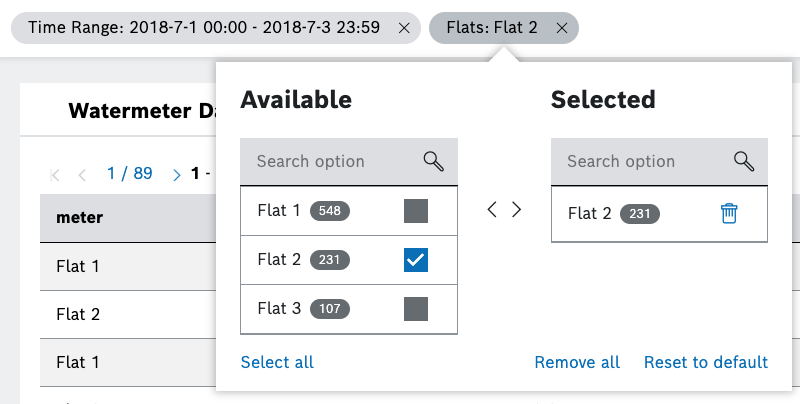The width and height of the screenshot is (800, 404).
Task: Open the Flats: Flat 2 filter chip
Action: pos(492,28)
